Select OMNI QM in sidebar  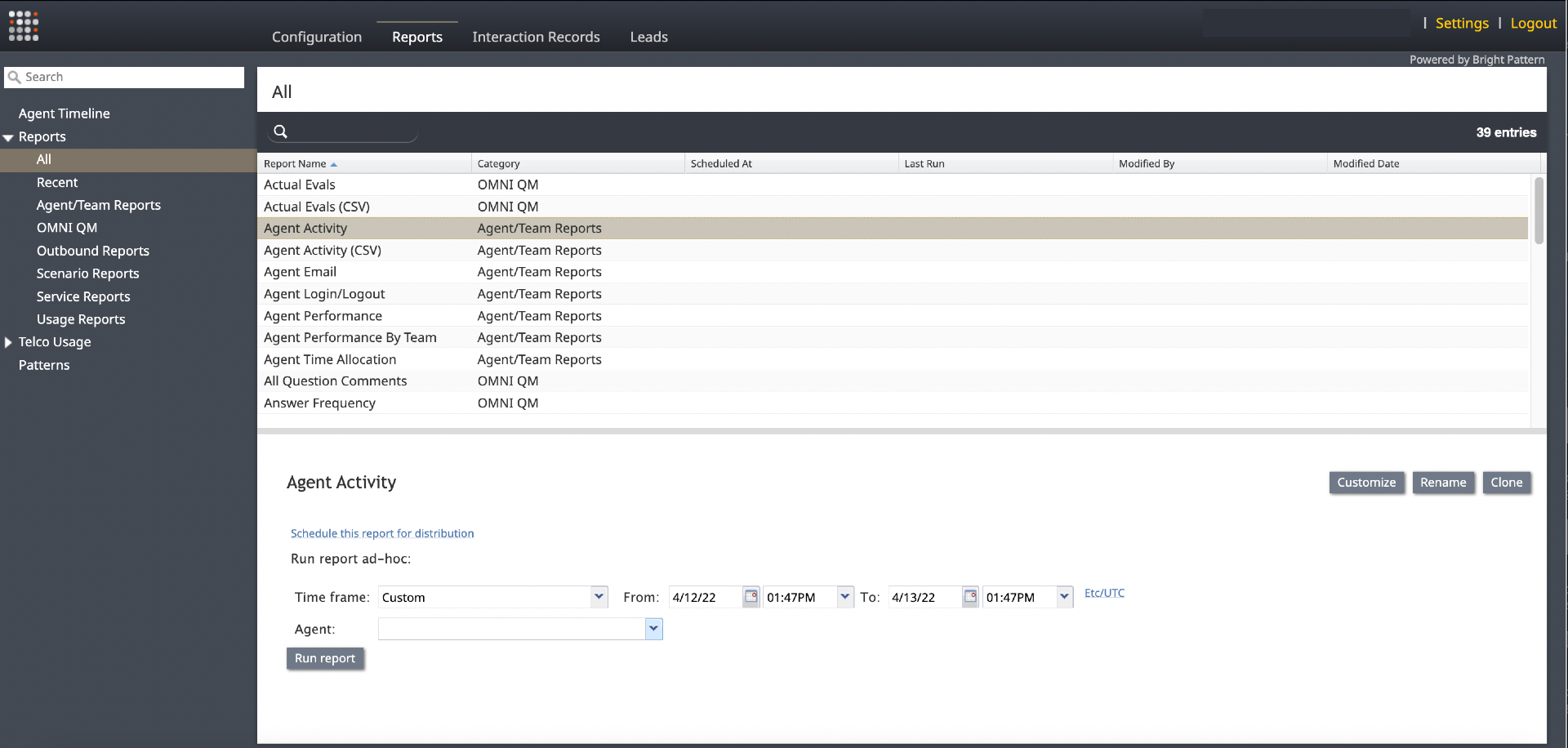click(x=66, y=228)
